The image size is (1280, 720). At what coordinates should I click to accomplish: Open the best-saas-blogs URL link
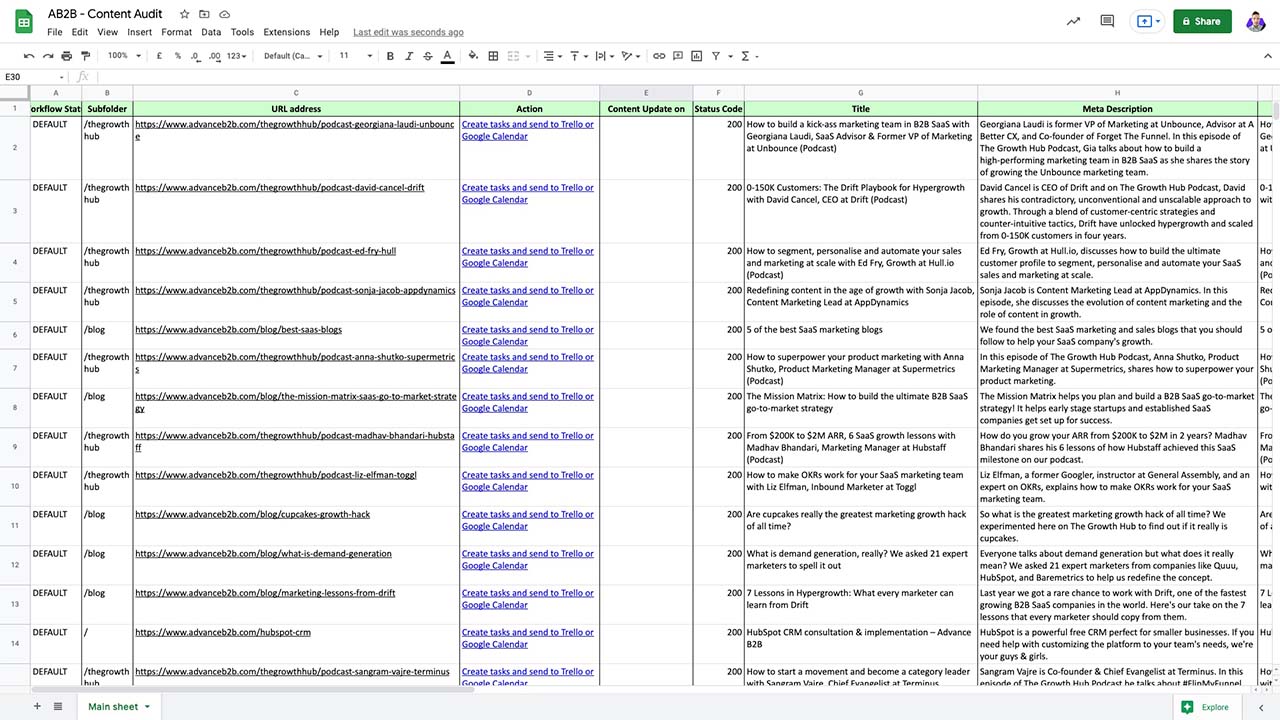[238, 329]
